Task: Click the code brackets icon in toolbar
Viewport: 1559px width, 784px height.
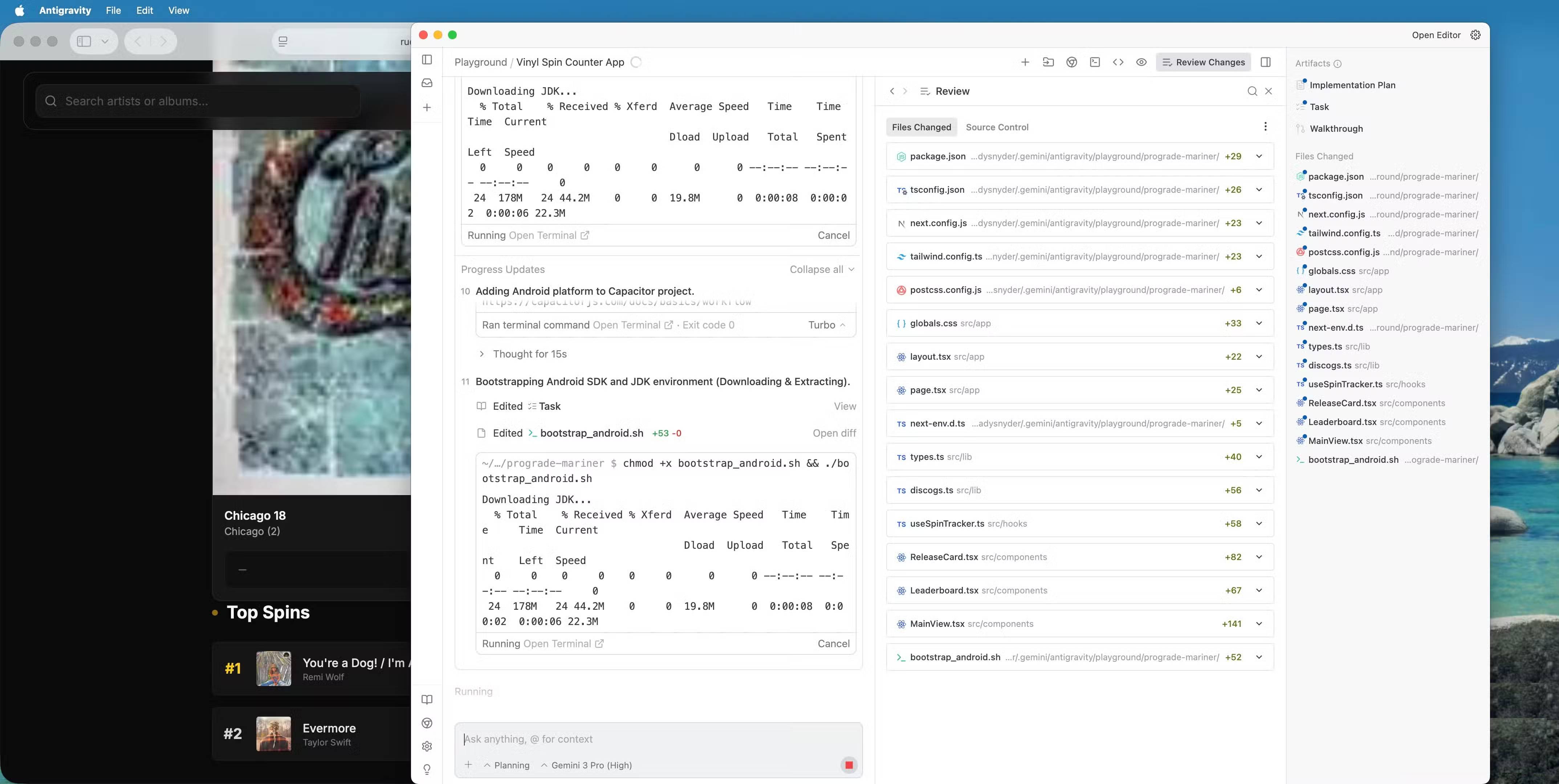Action: [x=1118, y=62]
